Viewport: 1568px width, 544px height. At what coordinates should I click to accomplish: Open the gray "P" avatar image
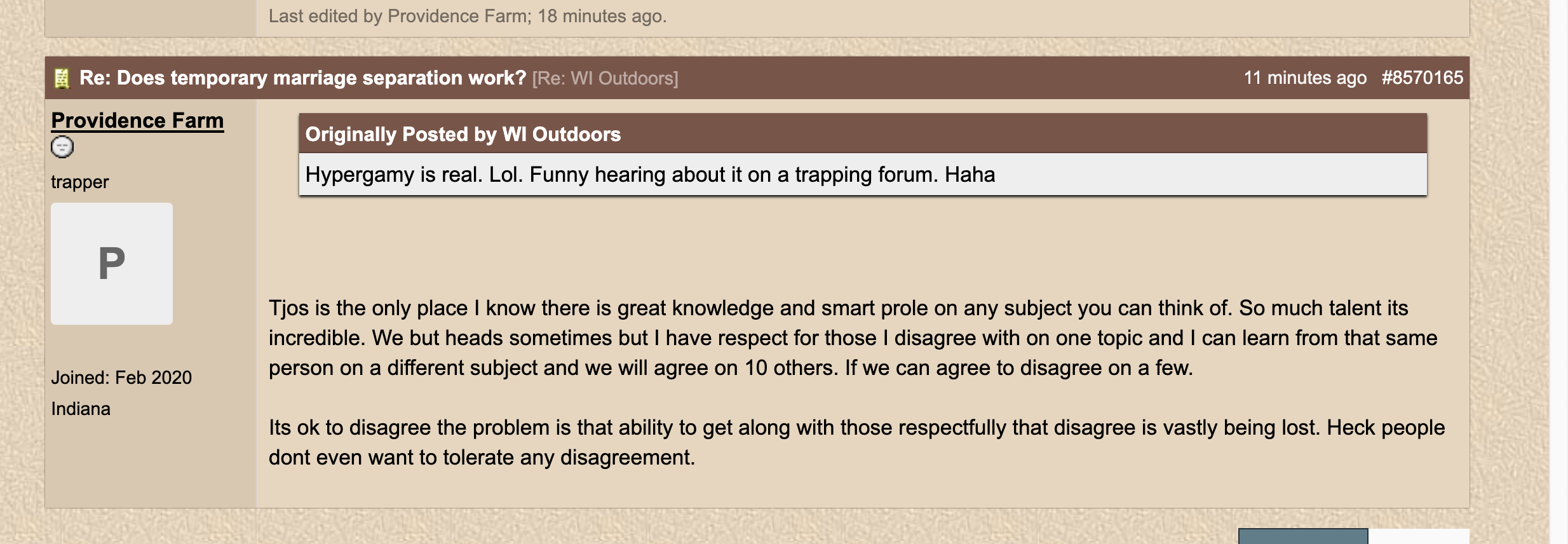(112, 264)
